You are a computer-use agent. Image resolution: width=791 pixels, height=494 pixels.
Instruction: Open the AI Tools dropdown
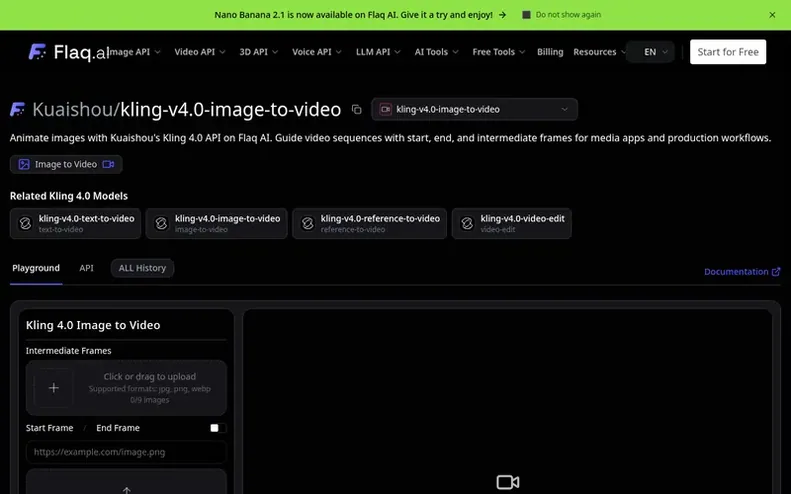[436, 51]
